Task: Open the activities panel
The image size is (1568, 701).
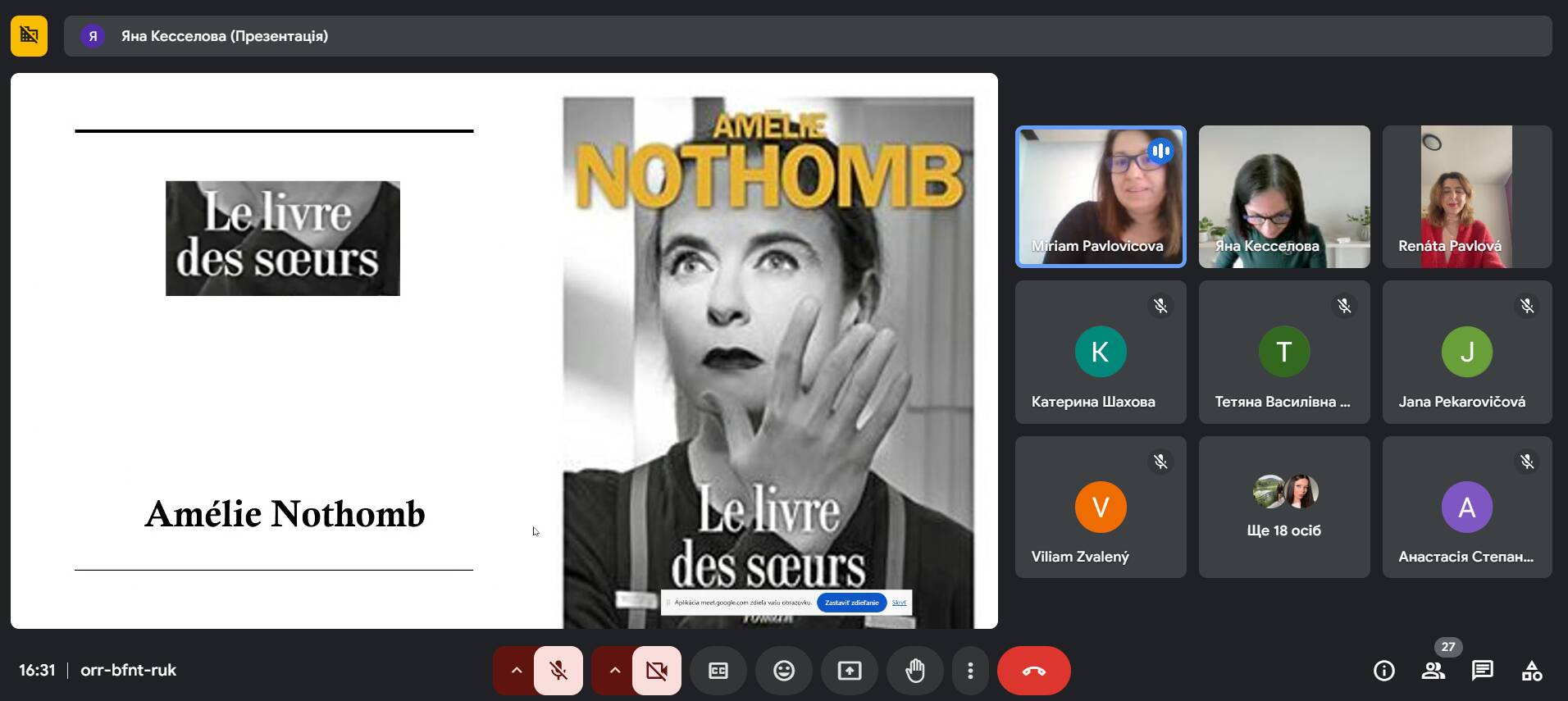Action: (x=1532, y=671)
